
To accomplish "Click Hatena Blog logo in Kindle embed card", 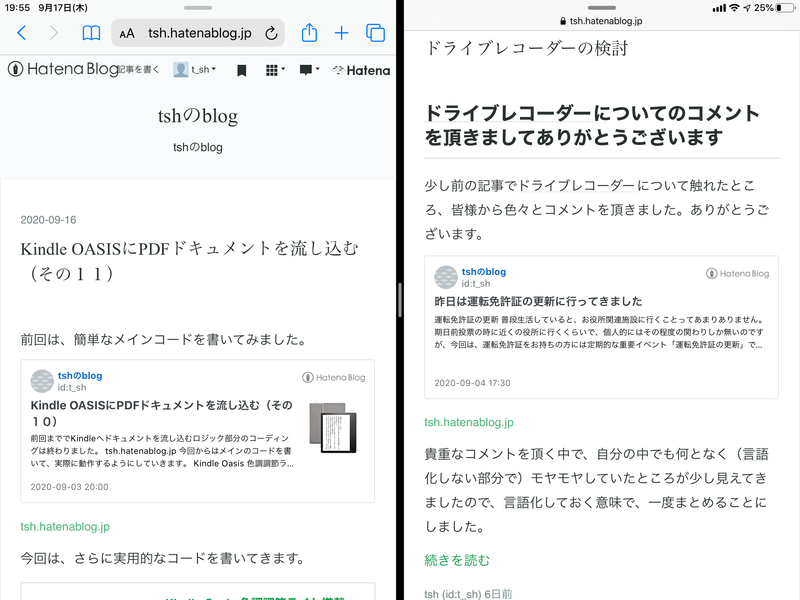I will coord(334,378).
